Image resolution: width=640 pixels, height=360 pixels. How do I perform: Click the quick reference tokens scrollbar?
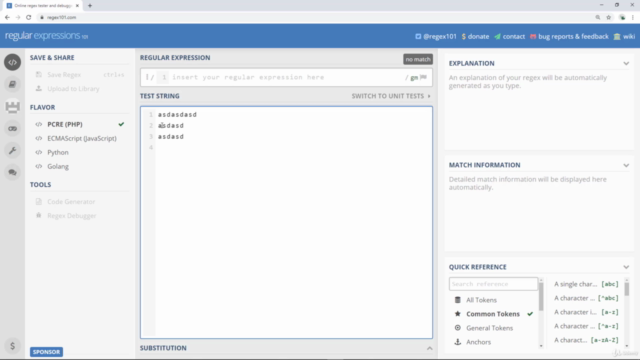pos(627,288)
